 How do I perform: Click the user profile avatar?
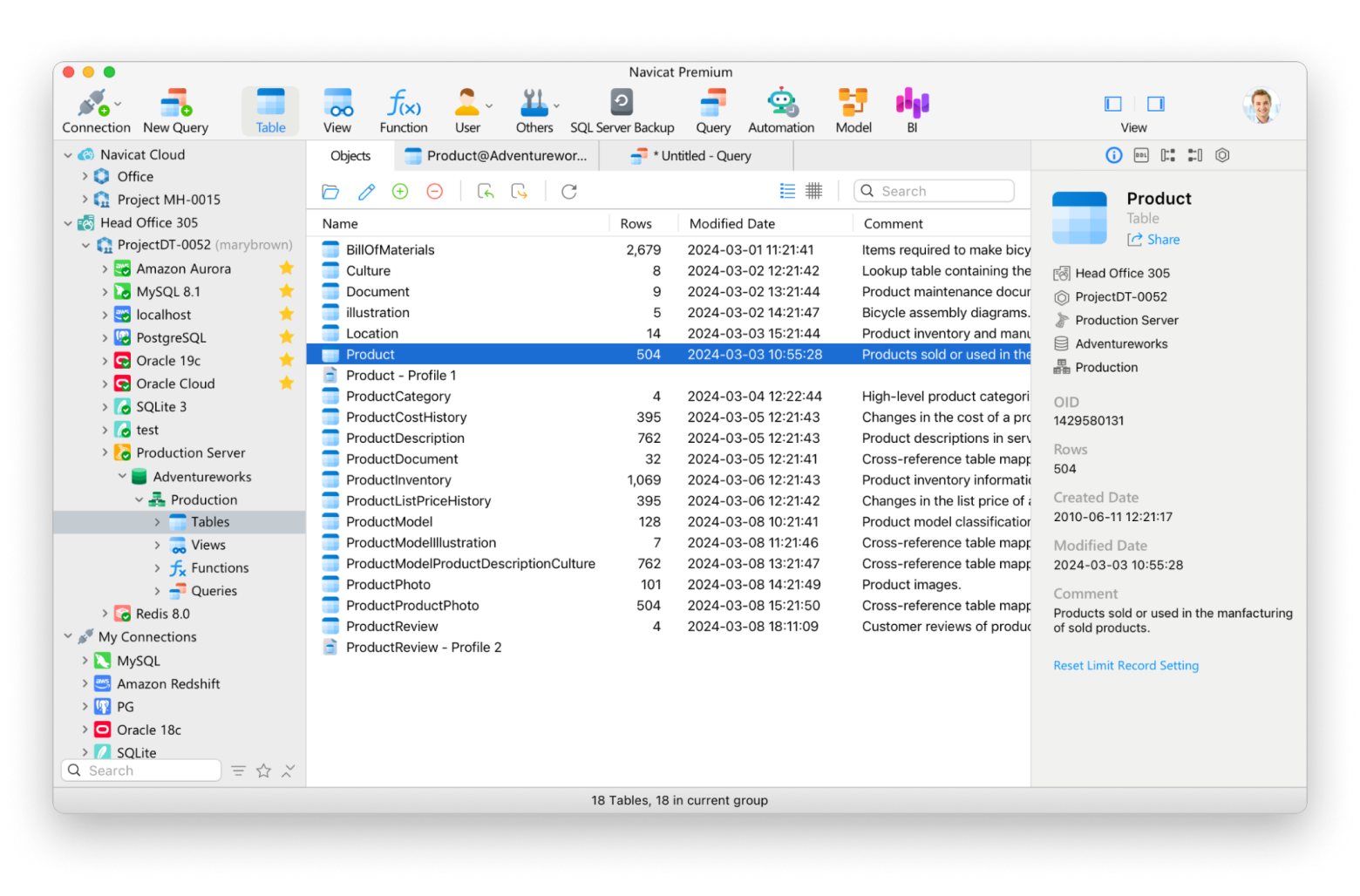[1261, 106]
